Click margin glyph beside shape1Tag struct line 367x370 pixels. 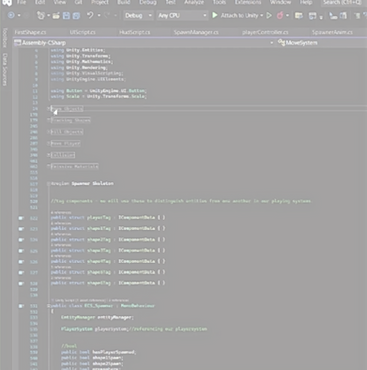point(21,229)
